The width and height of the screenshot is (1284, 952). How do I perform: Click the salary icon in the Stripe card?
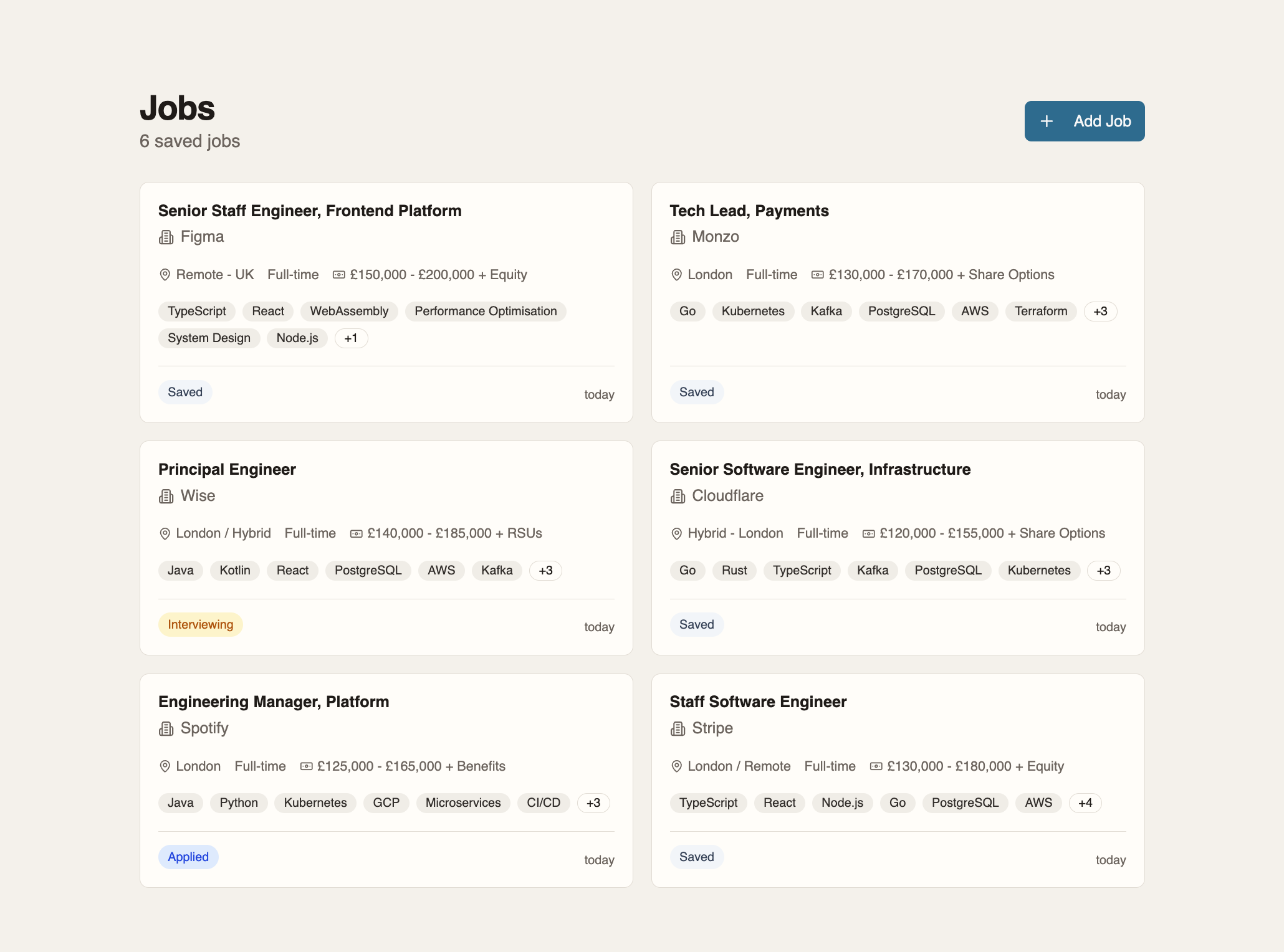pyautogui.click(x=876, y=766)
